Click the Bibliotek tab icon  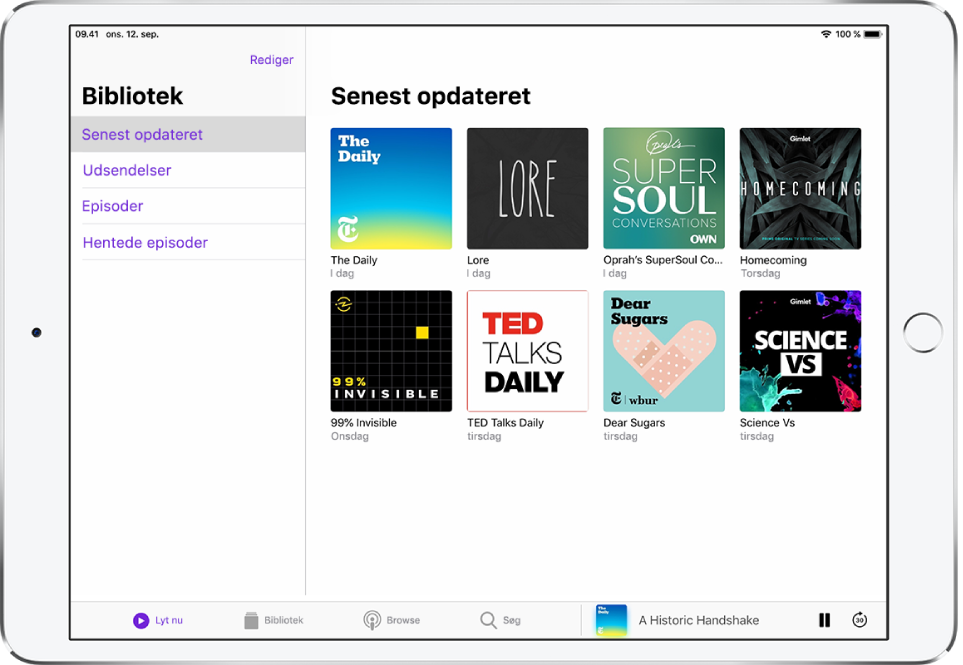click(251, 620)
